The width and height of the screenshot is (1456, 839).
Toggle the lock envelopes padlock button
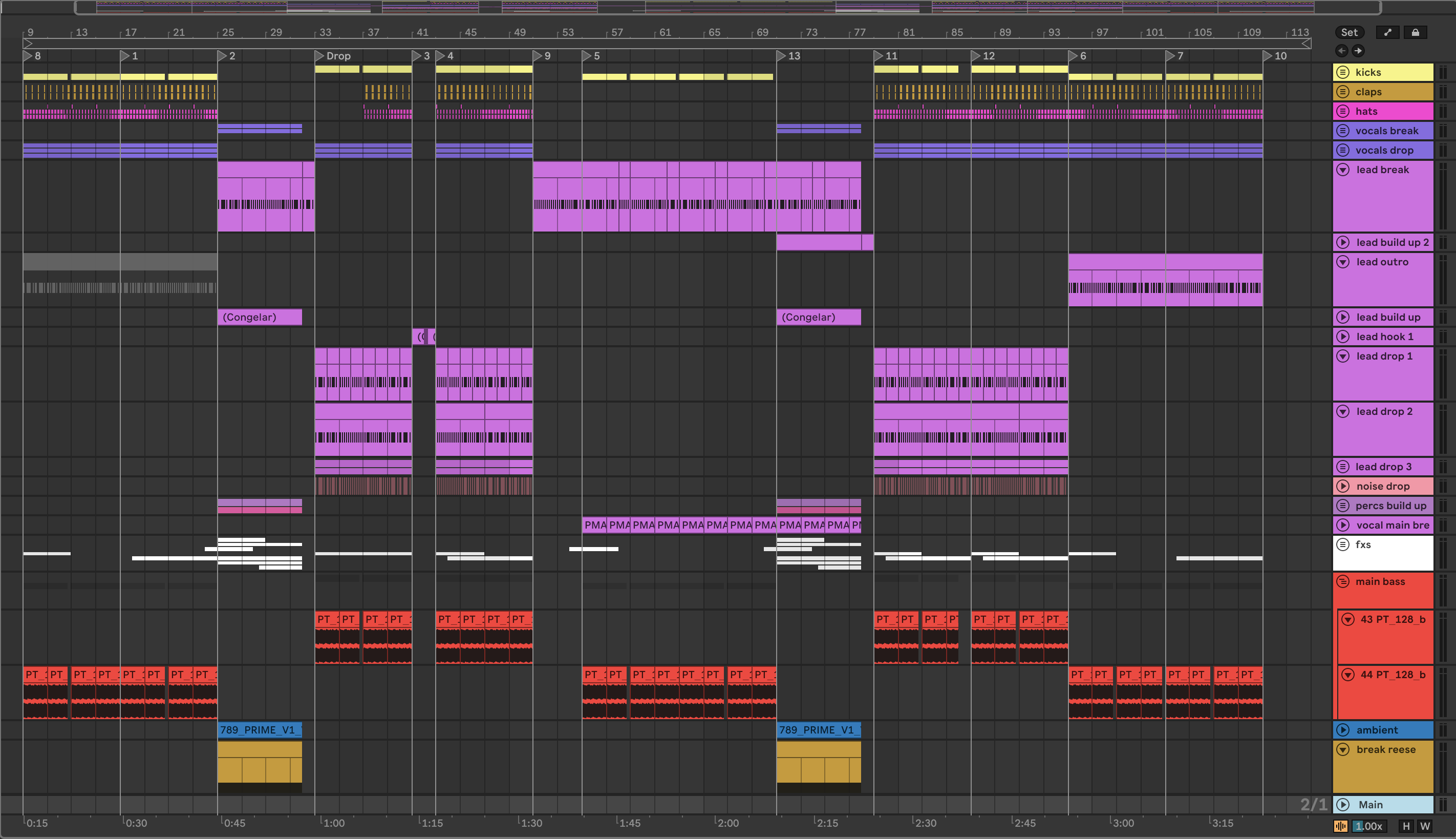pos(1415,32)
